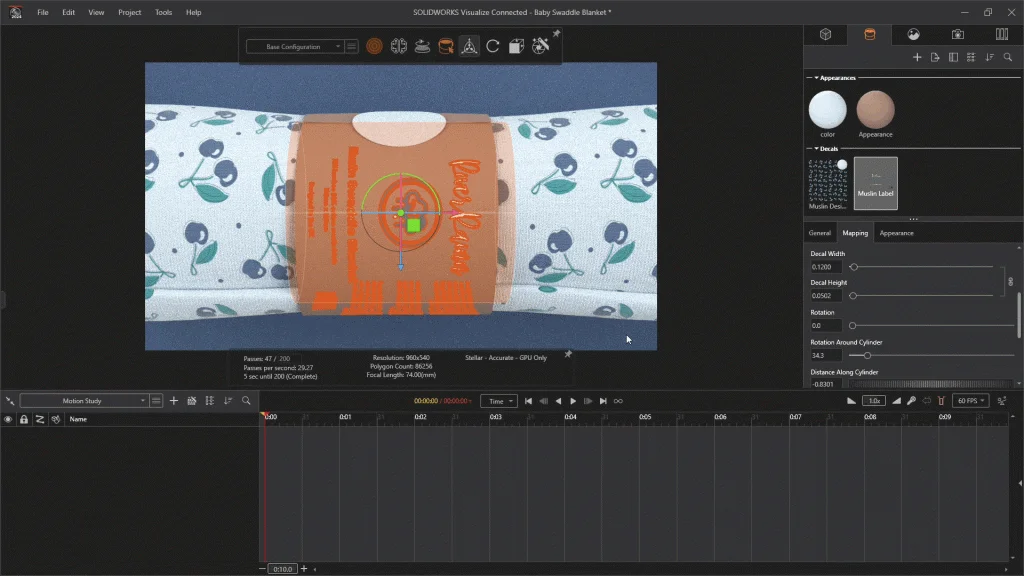Screen dimensions: 1024x576
Task: Open the Base Configuration dropdown
Action: pos(294,46)
